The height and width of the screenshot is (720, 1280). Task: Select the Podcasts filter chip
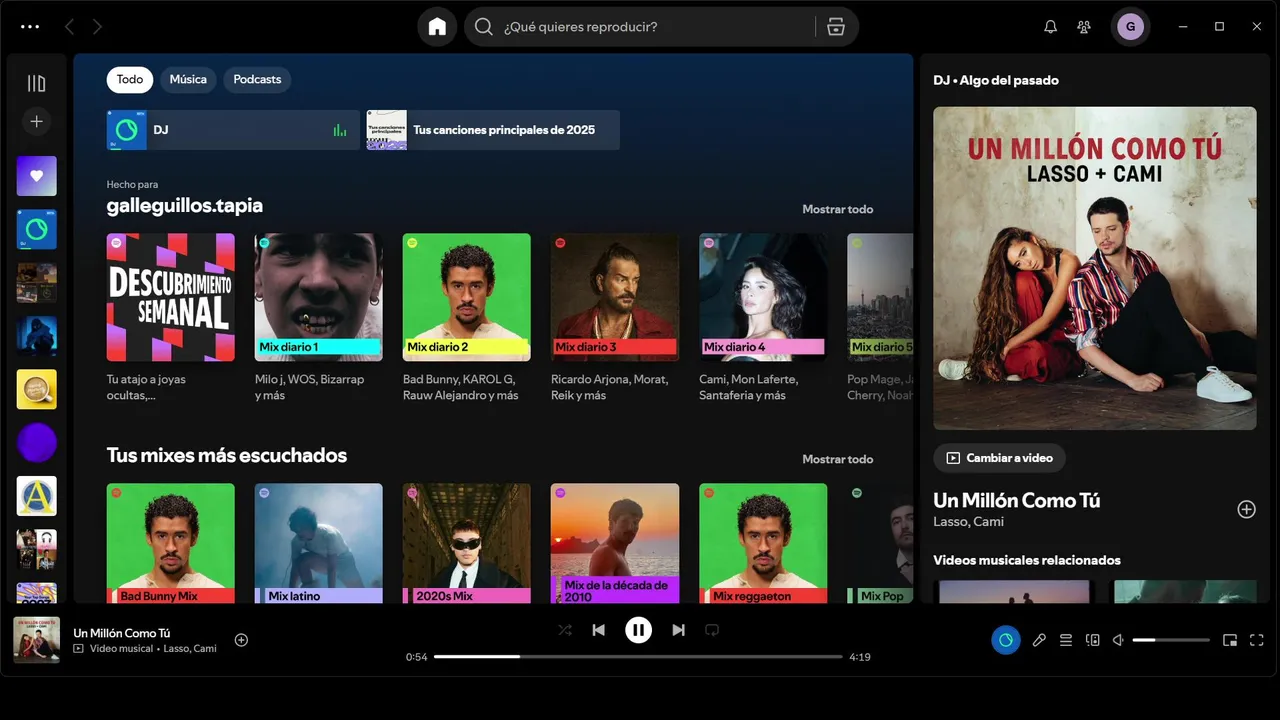pyautogui.click(x=257, y=79)
